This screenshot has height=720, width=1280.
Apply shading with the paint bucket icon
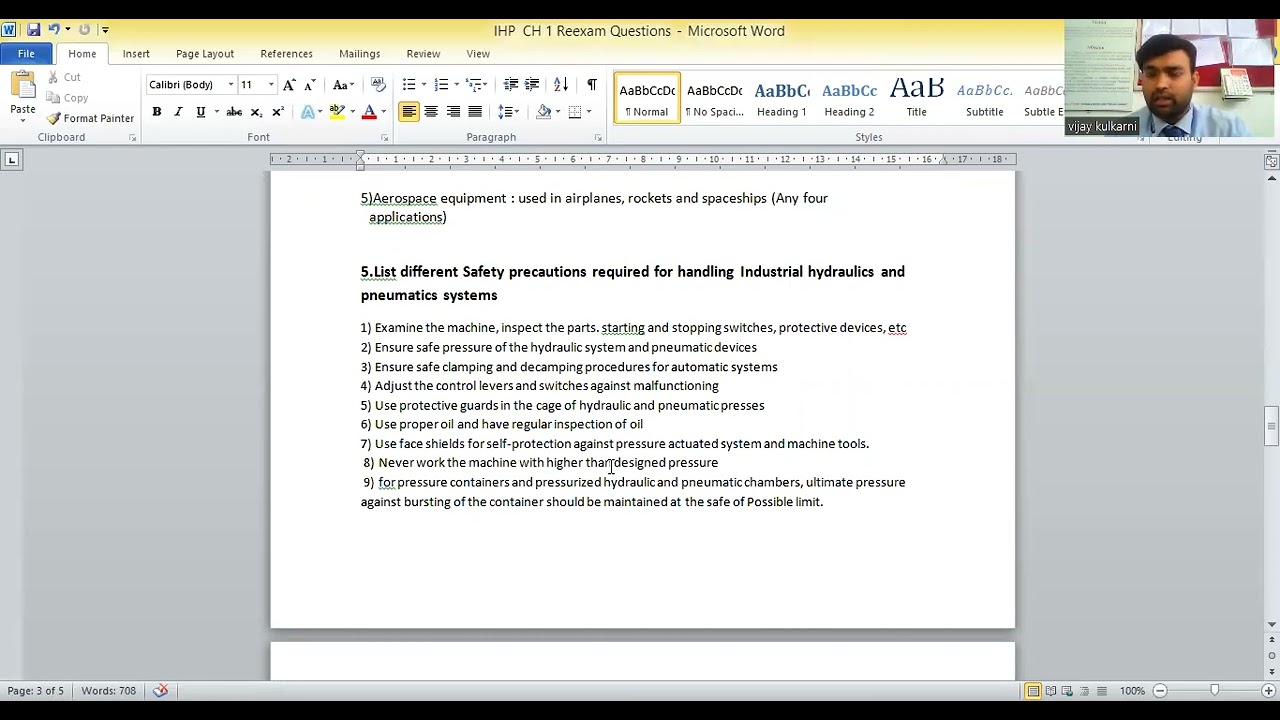(x=543, y=112)
